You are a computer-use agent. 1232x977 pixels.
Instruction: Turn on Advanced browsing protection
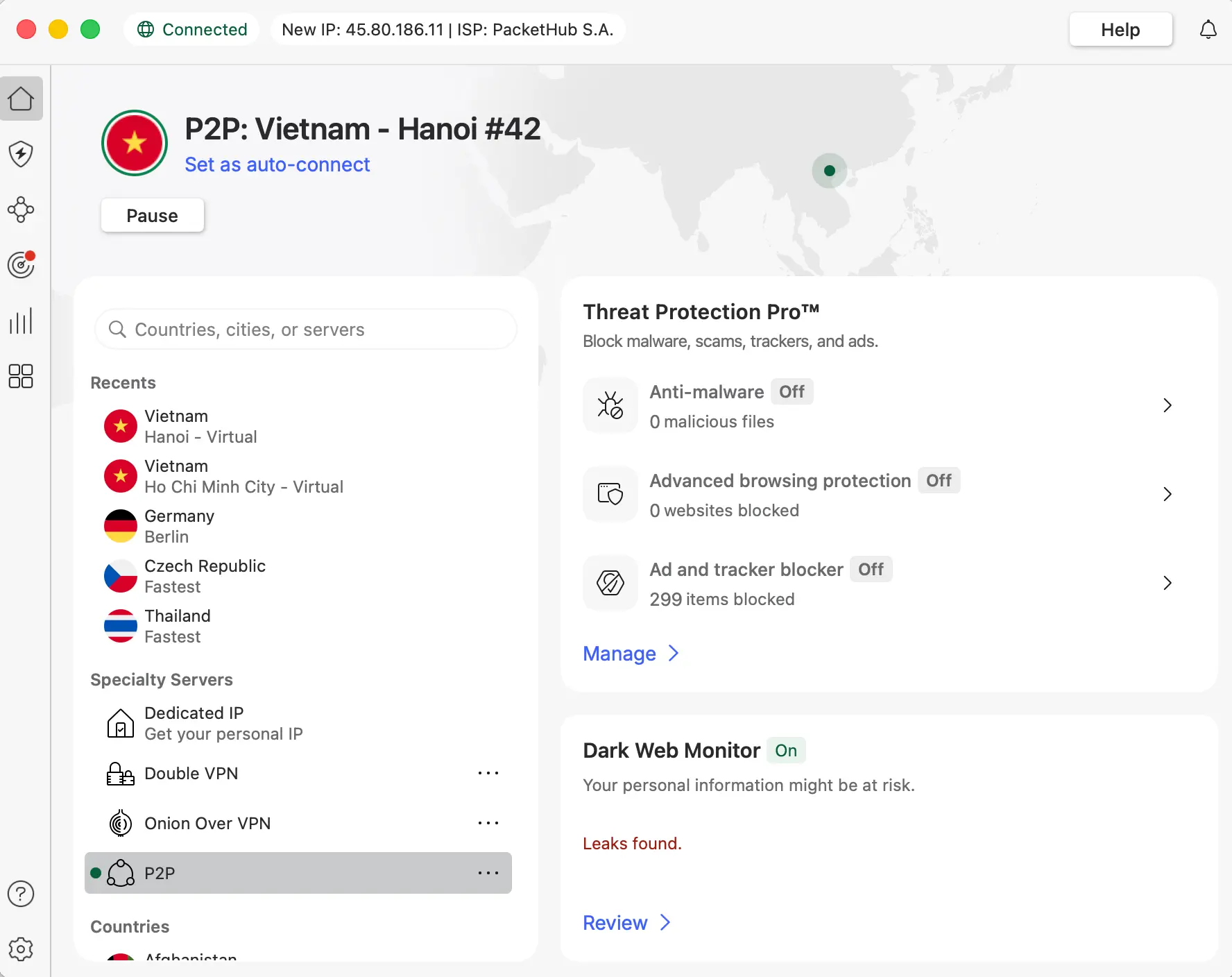click(x=939, y=480)
